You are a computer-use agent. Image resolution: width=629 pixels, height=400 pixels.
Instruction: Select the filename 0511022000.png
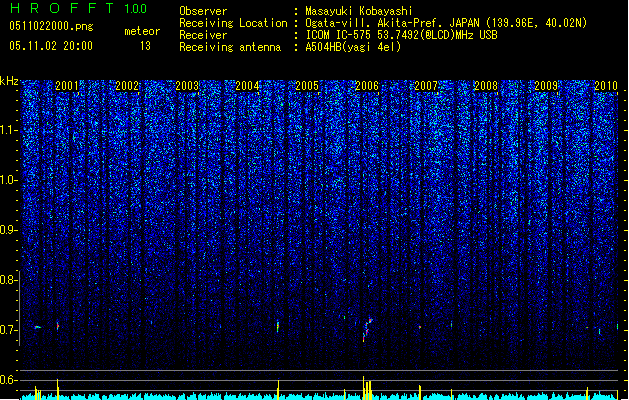point(51,26)
